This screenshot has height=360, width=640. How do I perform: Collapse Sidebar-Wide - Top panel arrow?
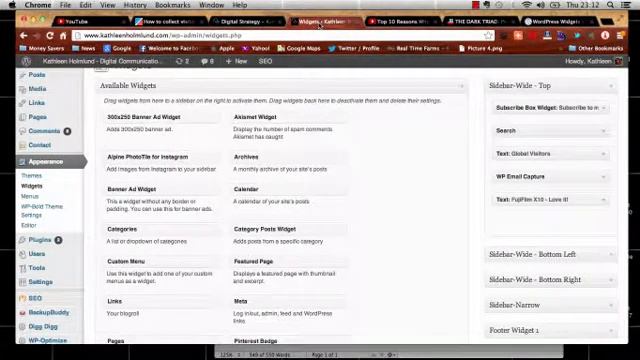tap(611, 86)
